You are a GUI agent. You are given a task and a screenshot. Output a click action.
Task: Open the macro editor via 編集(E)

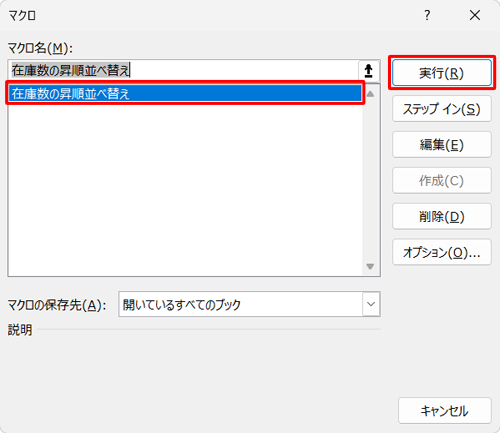442,145
